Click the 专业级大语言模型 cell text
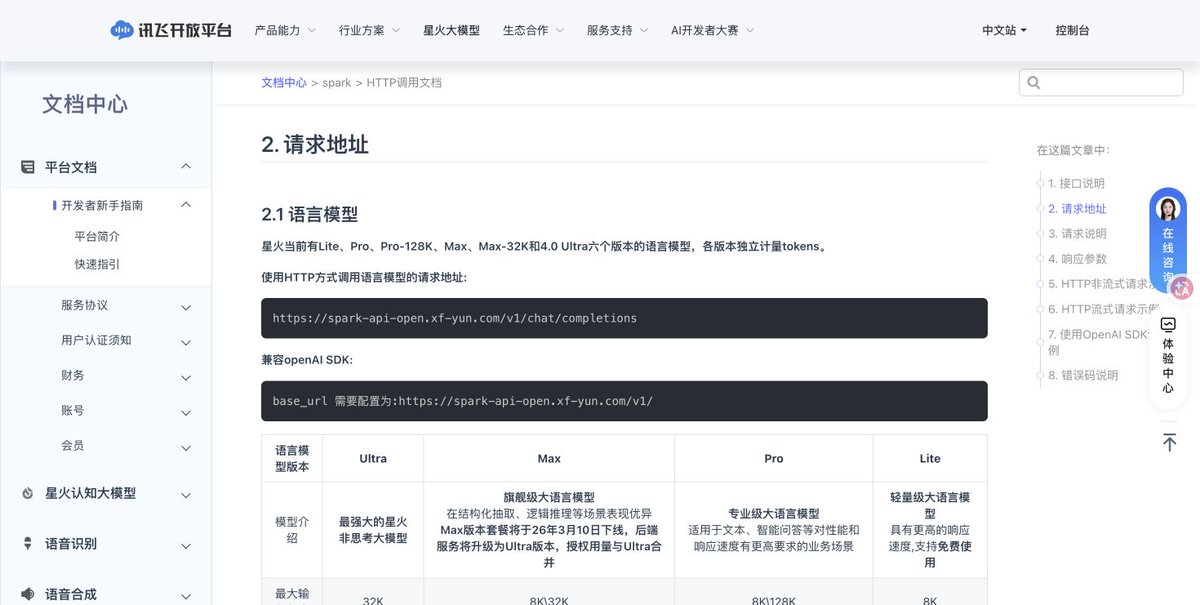 click(x=774, y=513)
